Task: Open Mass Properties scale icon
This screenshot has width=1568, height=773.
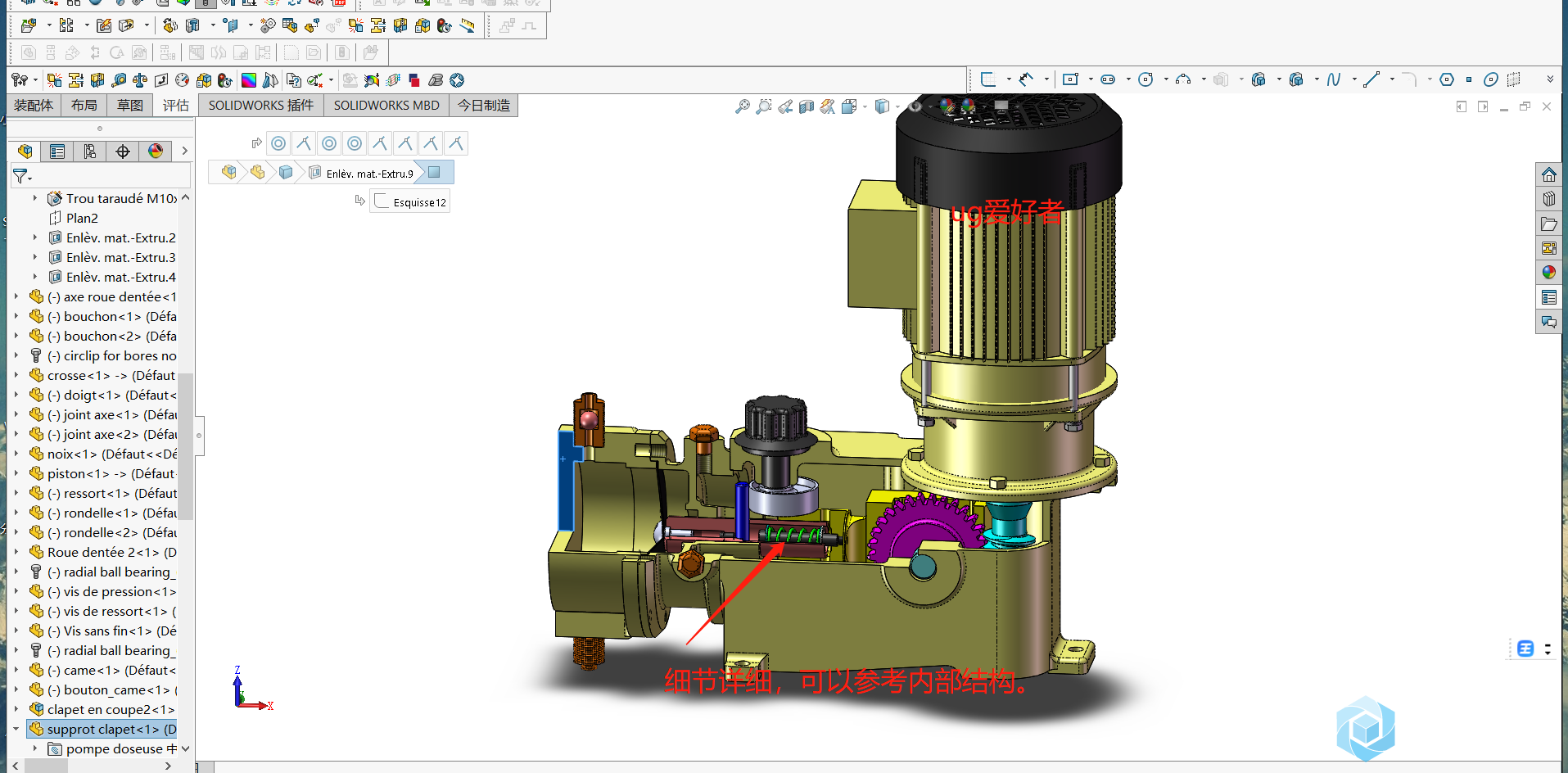Action: 140,79
